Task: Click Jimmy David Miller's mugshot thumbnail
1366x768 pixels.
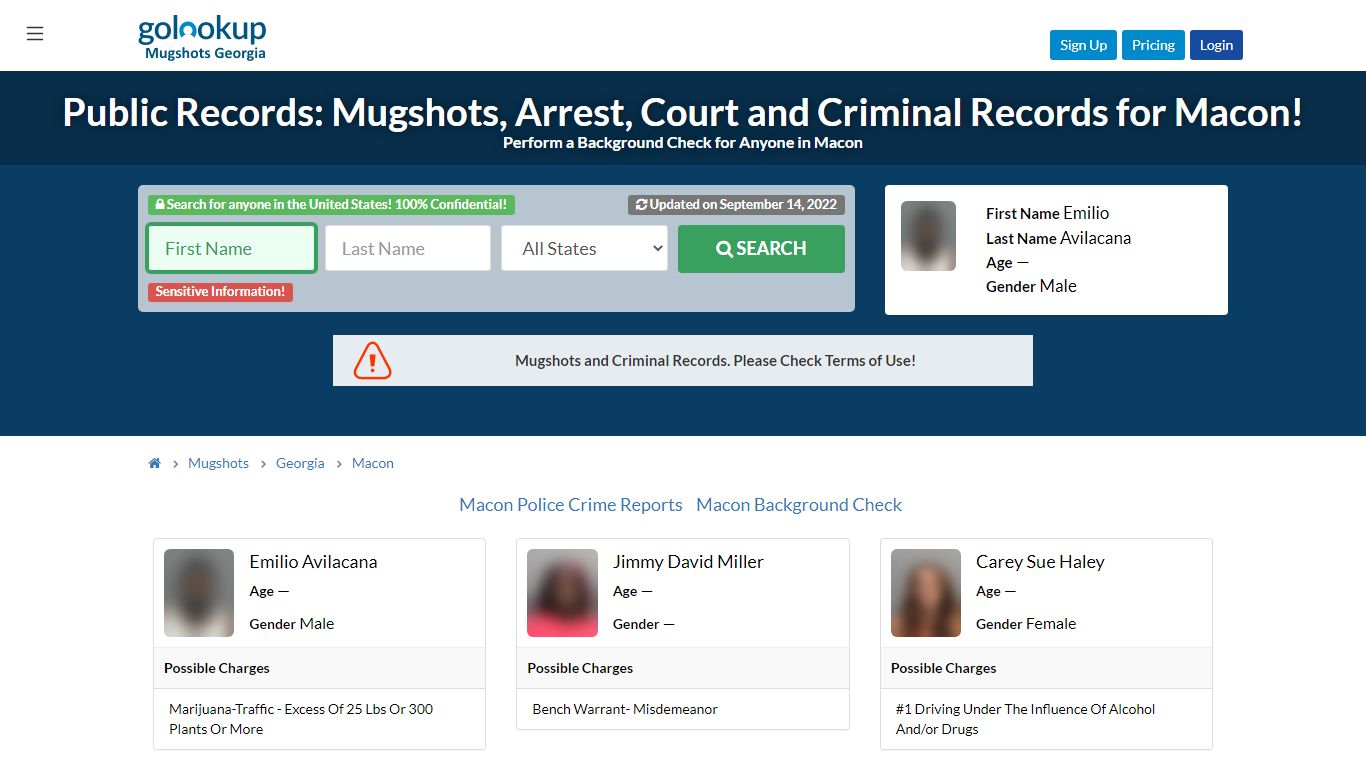Action: [x=562, y=593]
